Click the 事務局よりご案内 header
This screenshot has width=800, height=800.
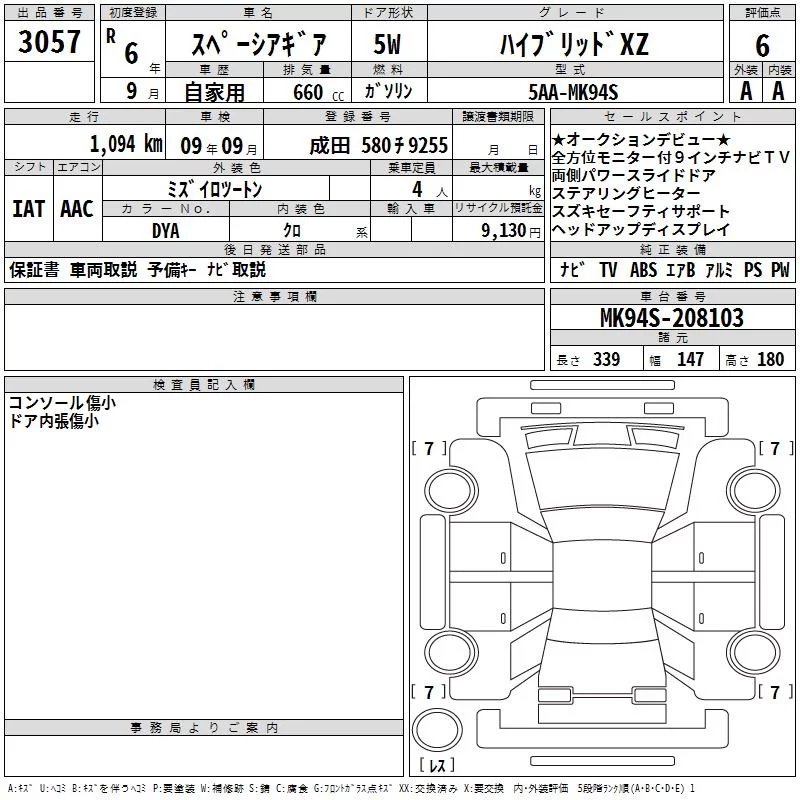[x=204, y=728]
